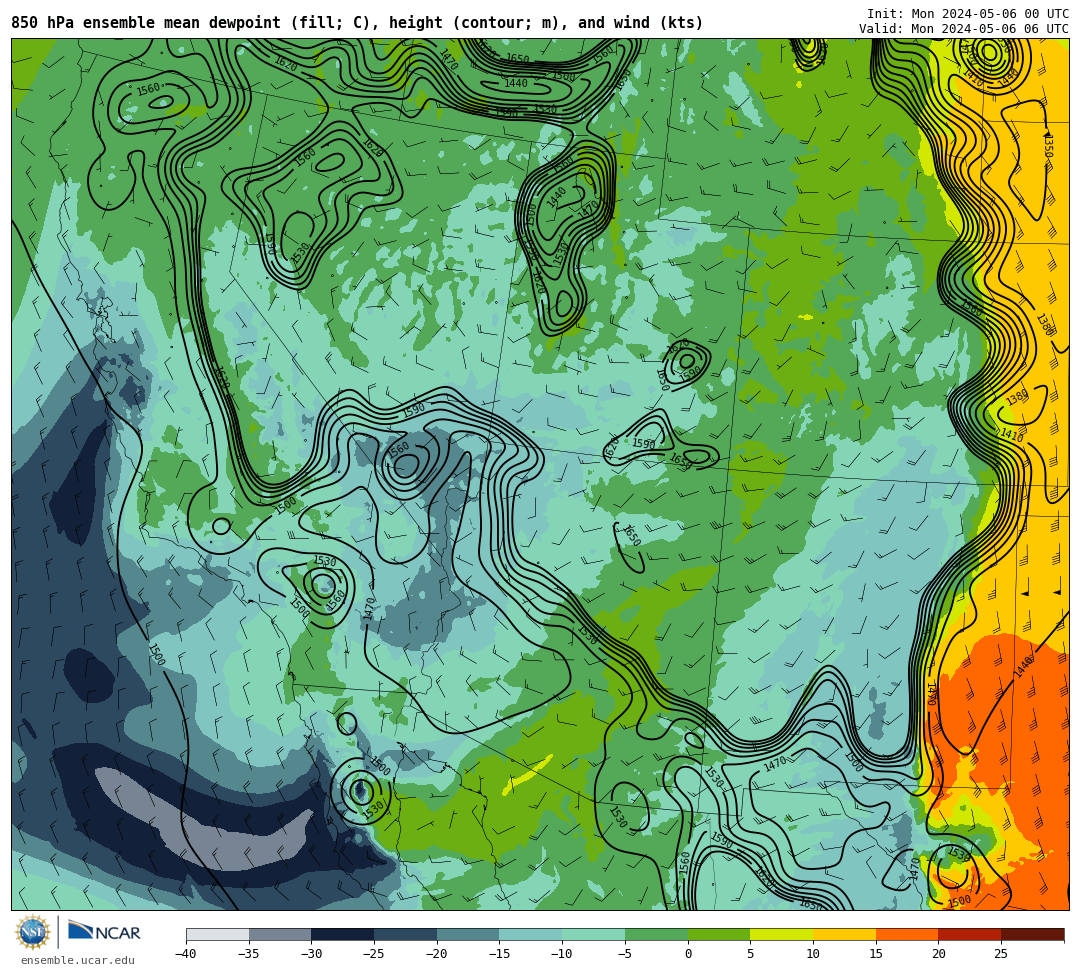Pick the -15 to -10 colorbar swatch
Image resolution: width=1080 pixels, height=973 pixels.
tap(531, 934)
